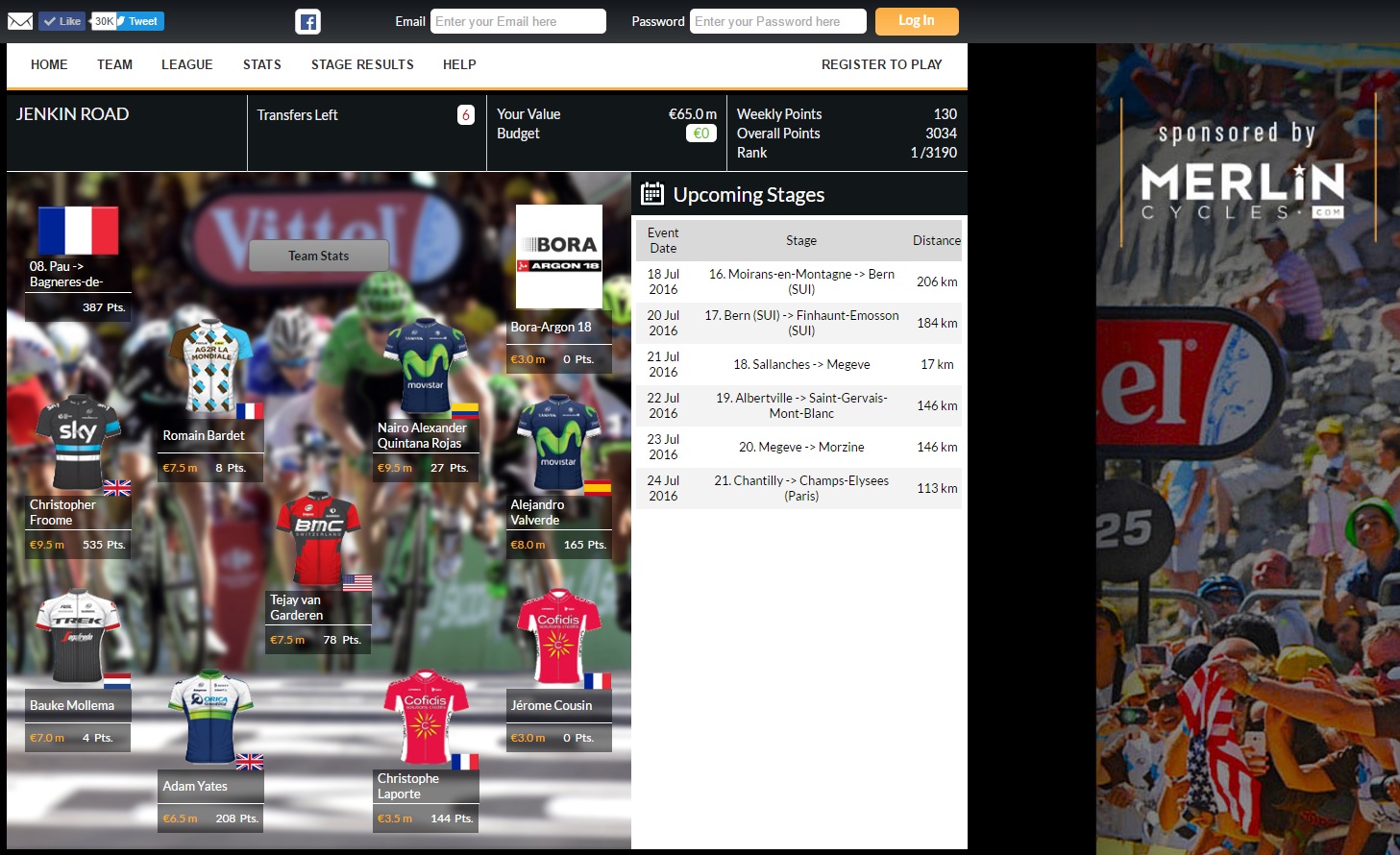Screen dimensions: 1400x855
Task: Click the French flag stage image
Action: click(x=78, y=231)
